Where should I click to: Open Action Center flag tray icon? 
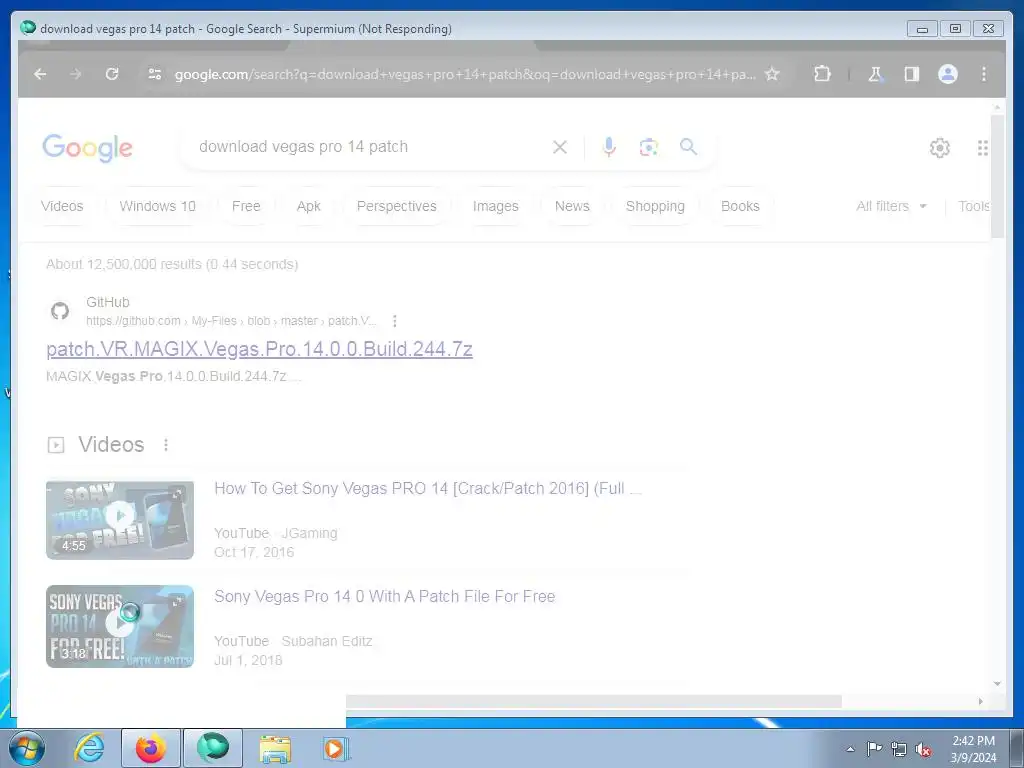click(874, 748)
